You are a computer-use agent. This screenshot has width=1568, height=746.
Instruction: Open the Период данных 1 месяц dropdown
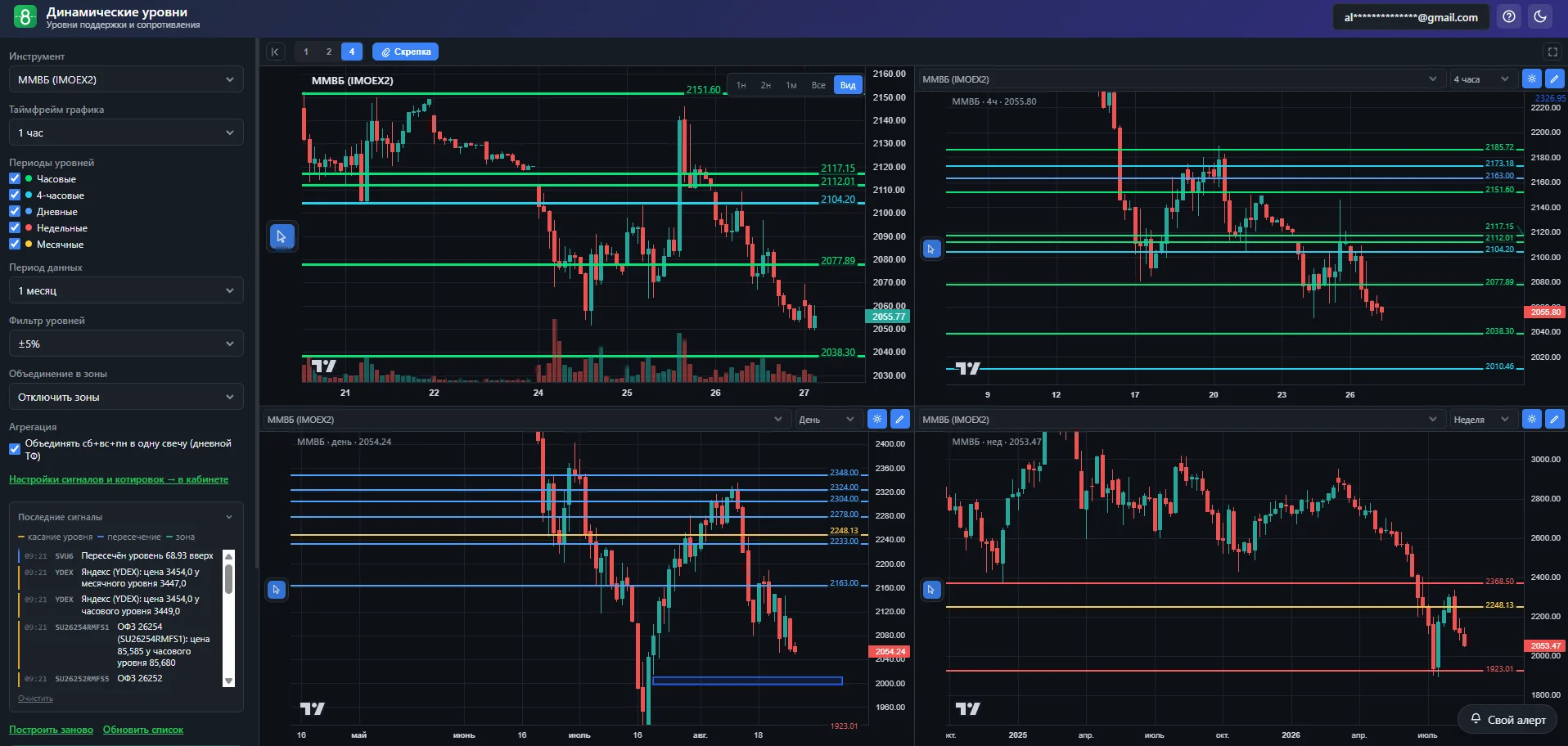tap(126, 290)
